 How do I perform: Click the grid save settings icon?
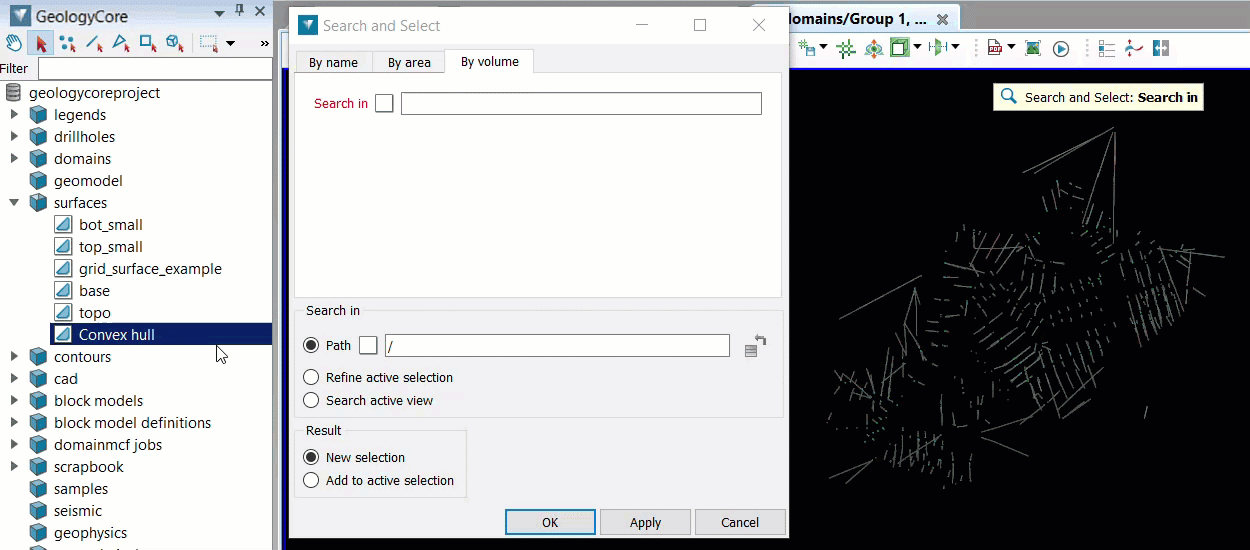809,47
